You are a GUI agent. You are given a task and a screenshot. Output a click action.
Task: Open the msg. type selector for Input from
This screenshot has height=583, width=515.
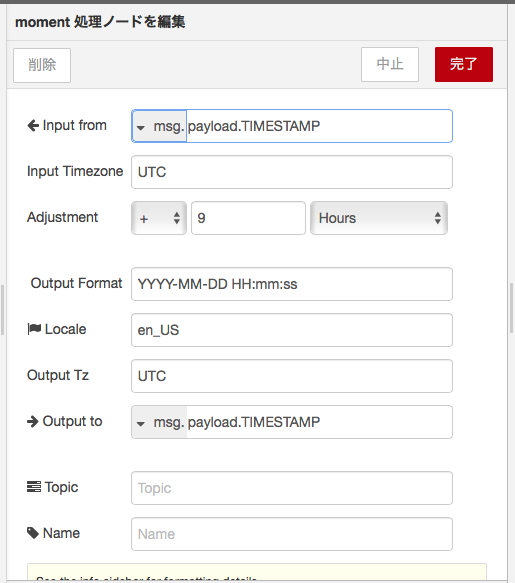coord(159,126)
